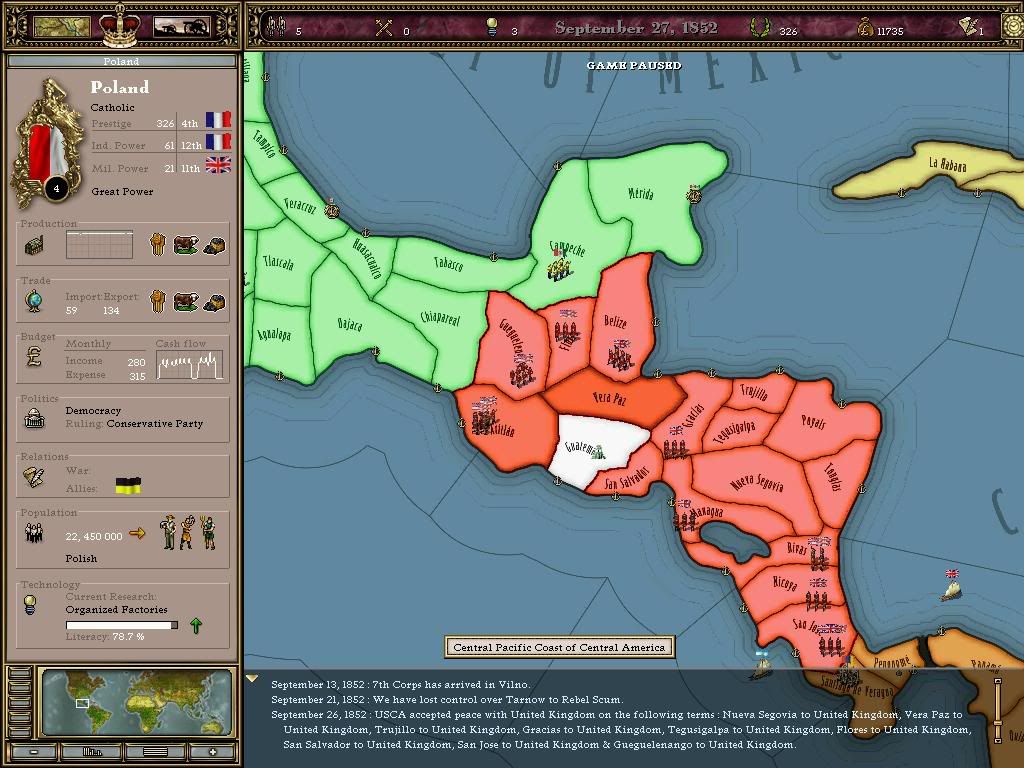The height and width of the screenshot is (768, 1024).
Task: Click the Poland title bar atop the sidebar
Action: pyautogui.click(x=120, y=61)
